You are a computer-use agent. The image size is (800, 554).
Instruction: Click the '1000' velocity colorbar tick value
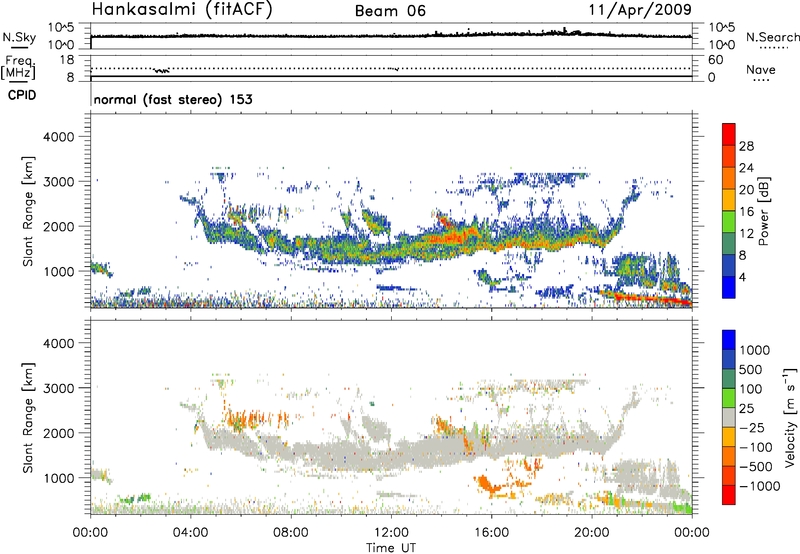point(754,350)
